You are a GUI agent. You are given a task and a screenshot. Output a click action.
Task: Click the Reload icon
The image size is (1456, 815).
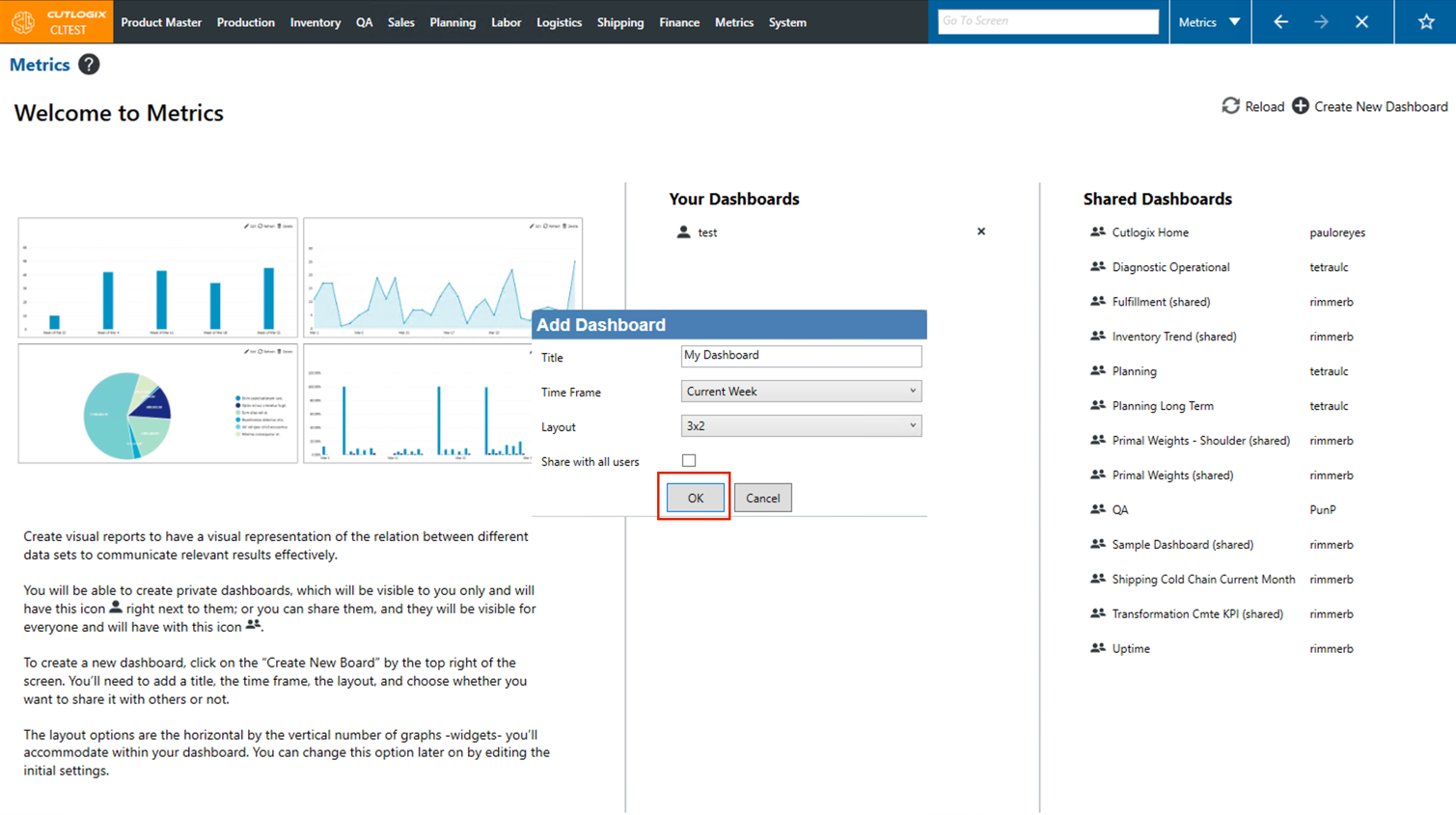[x=1230, y=106]
